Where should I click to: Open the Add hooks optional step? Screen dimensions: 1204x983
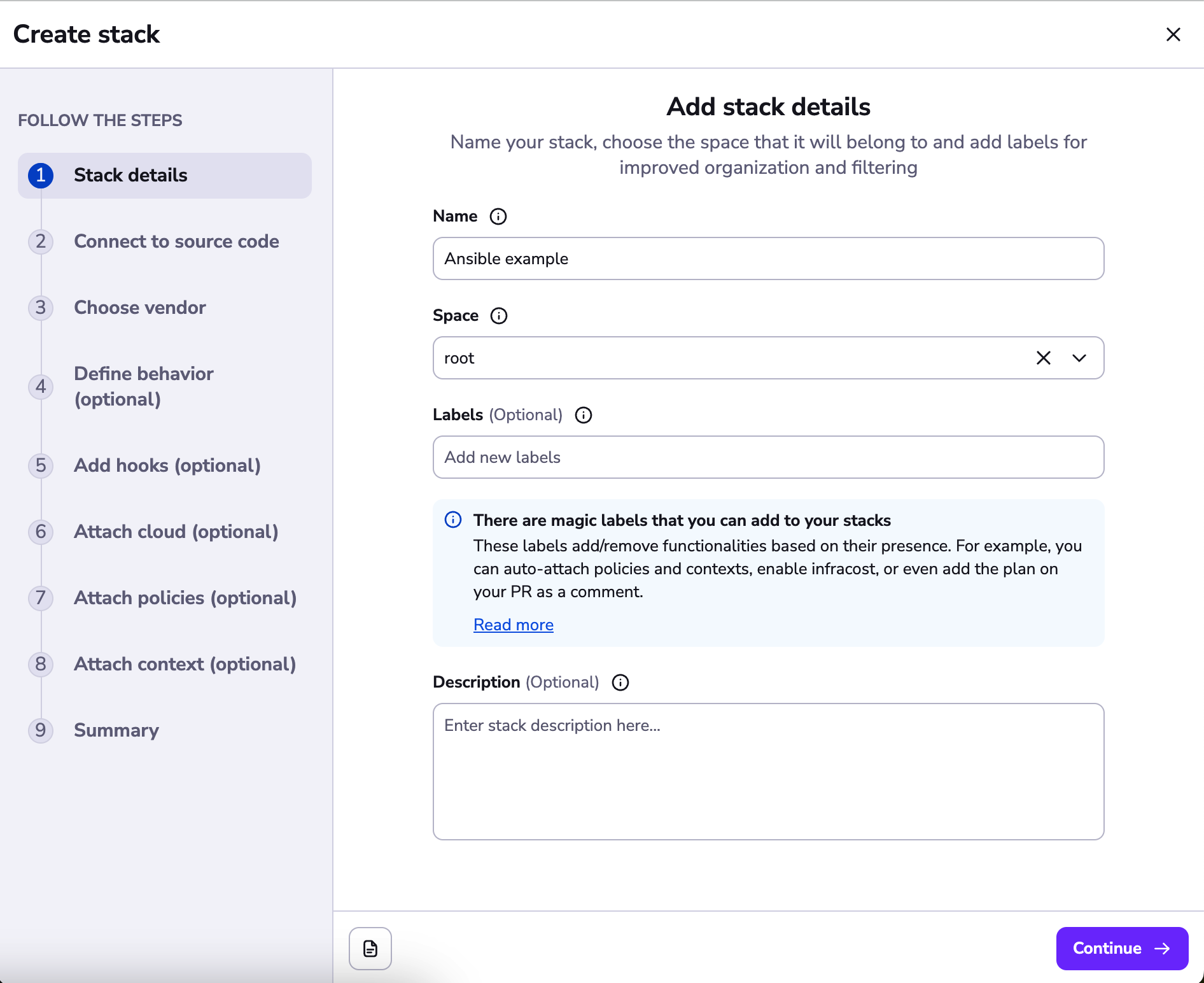pyautogui.click(x=167, y=465)
